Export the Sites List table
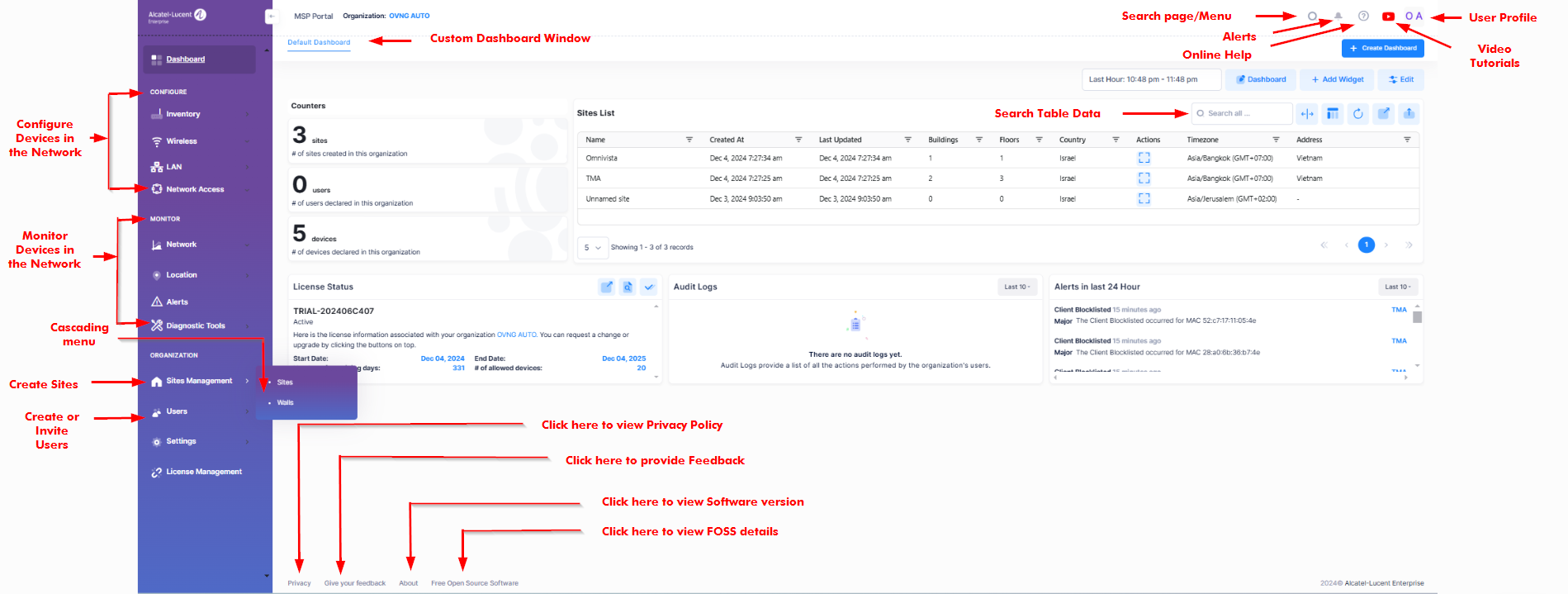Screen dimensions: 1568x594 pos(1409,113)
